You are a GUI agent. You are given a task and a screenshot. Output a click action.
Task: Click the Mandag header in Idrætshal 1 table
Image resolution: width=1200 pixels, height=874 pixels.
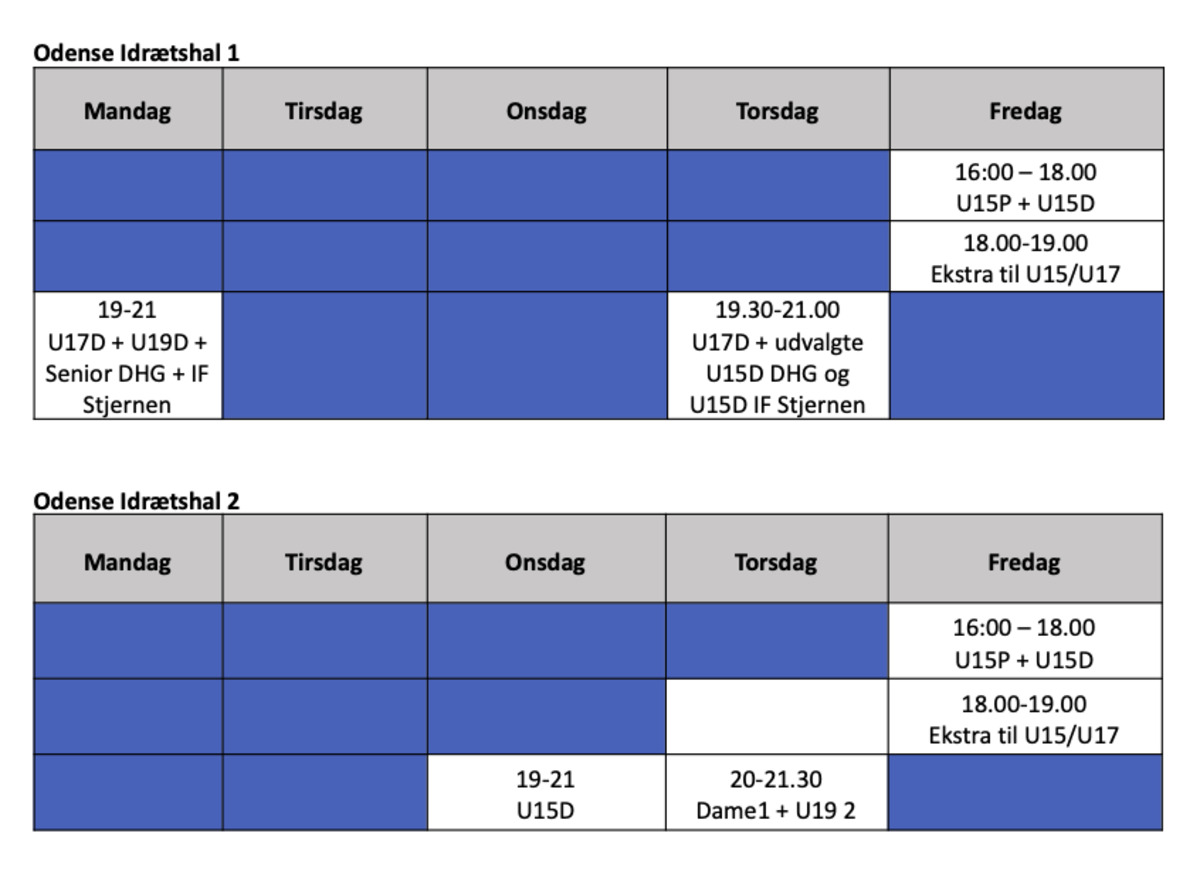pos(128,109)
